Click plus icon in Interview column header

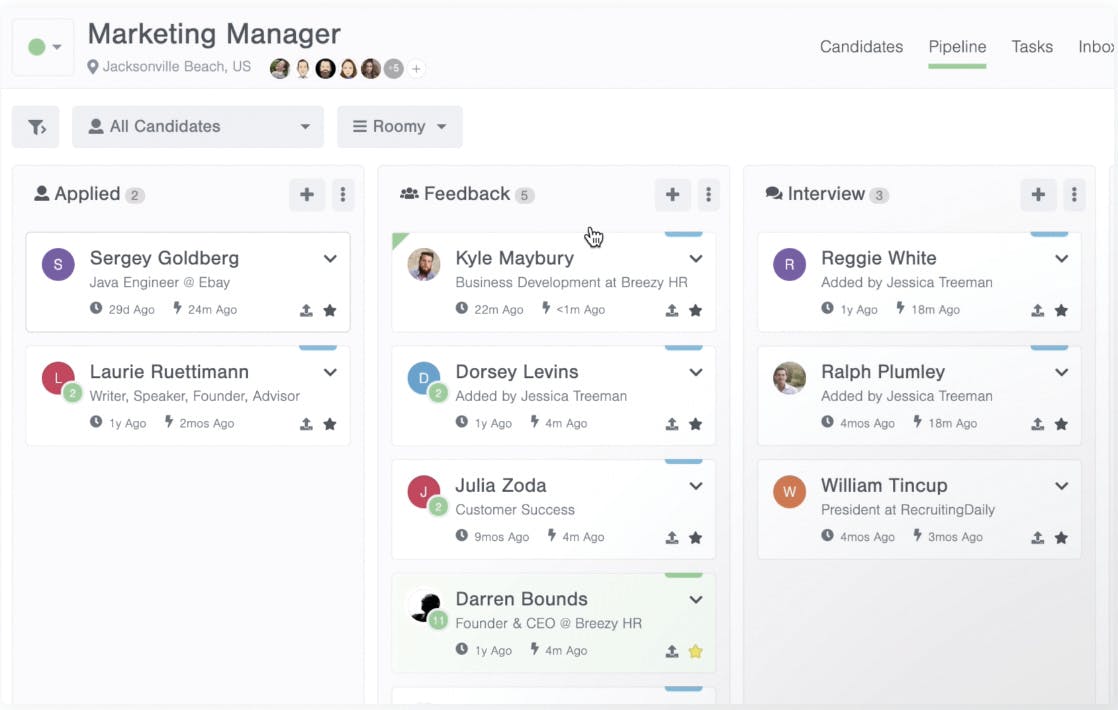(1038, 195)
